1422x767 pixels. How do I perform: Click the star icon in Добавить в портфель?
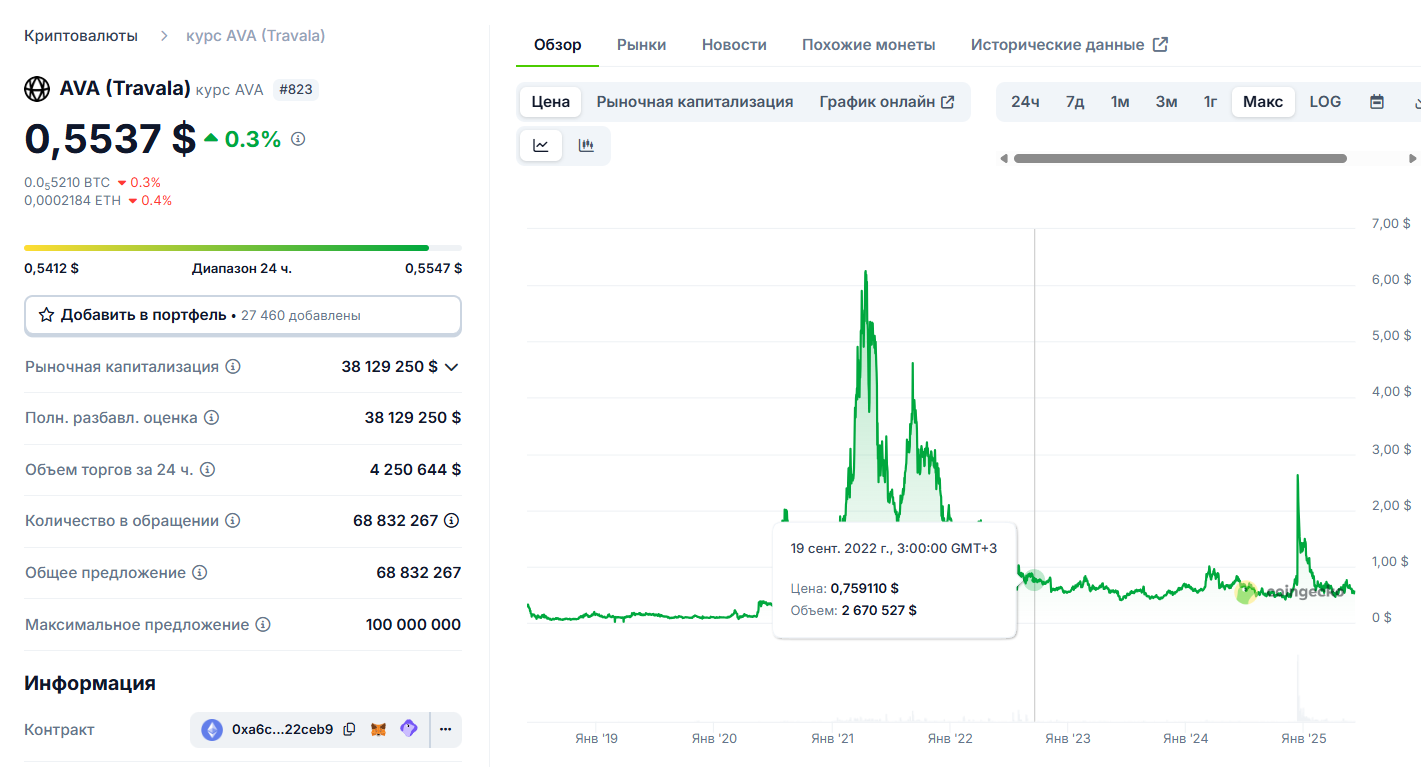point(46,315)
